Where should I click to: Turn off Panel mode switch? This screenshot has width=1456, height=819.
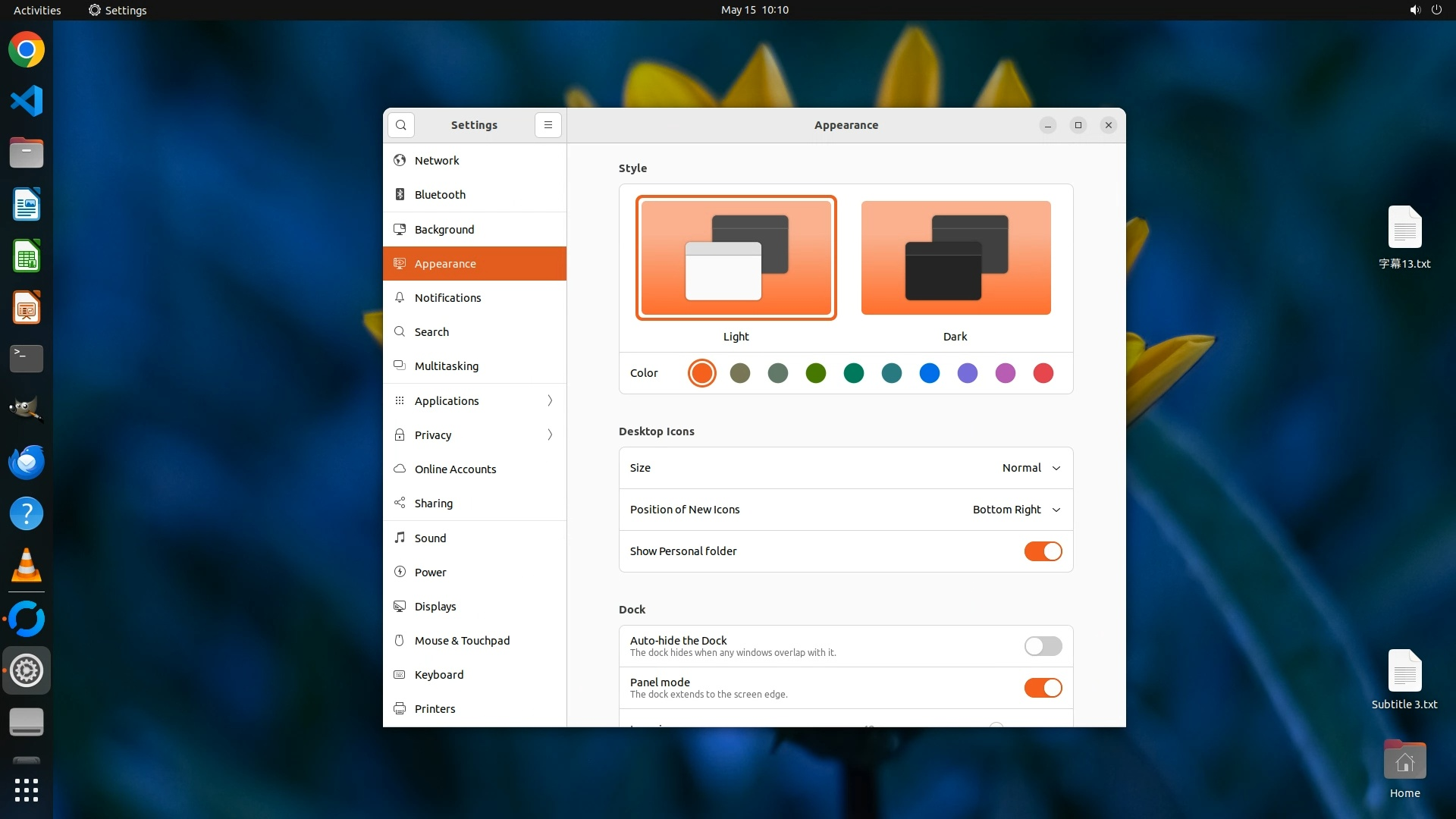point(1043,688)
